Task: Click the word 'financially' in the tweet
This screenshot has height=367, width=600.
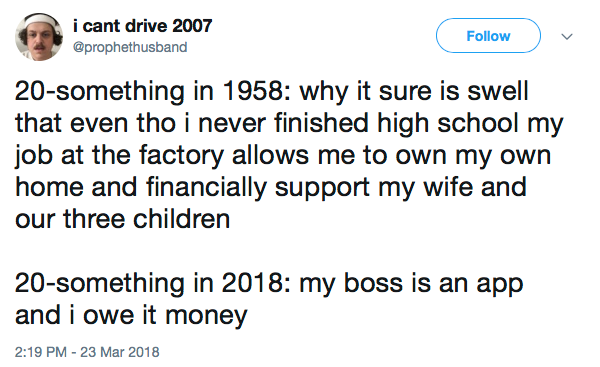Action: [206, 188]
